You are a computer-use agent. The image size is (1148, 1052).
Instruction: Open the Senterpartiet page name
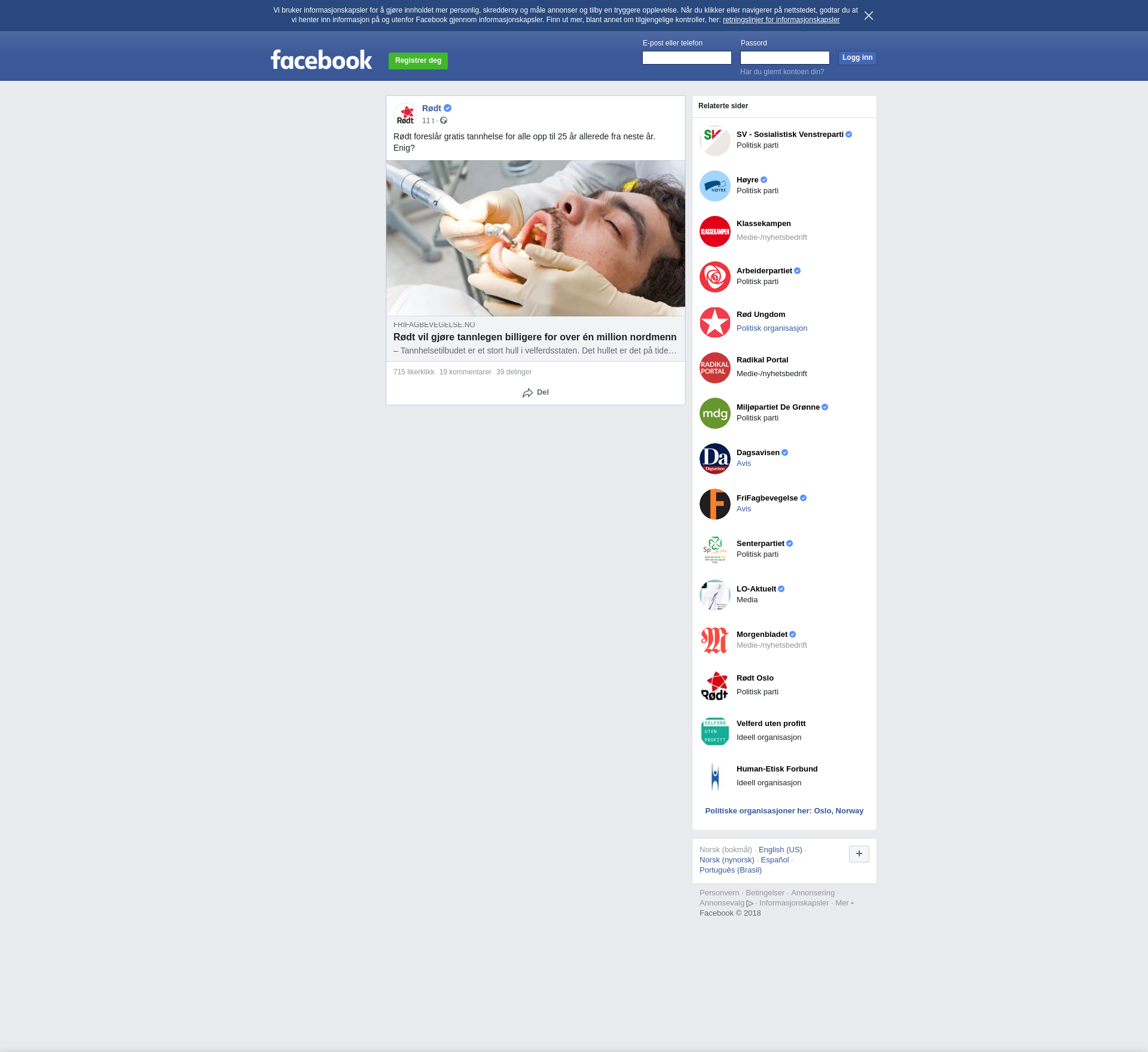tap(761, 544)
